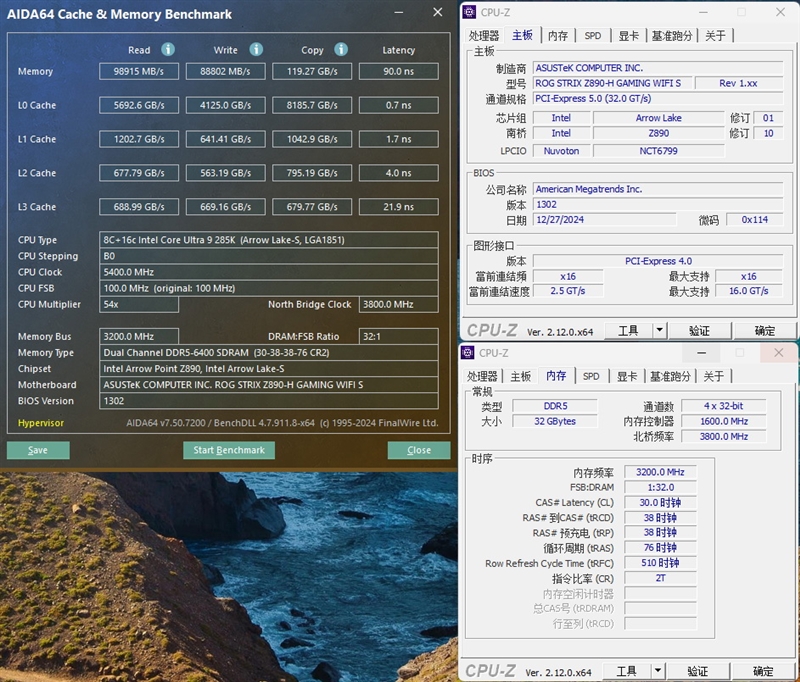Open 关于 tab in lower CPU-Z window
Screen dimensions: 800x682
[714, 376]
